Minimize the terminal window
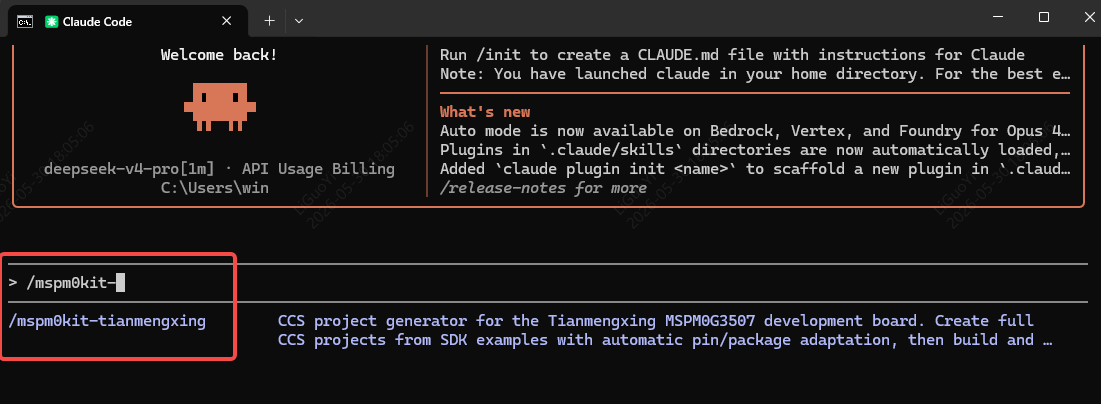Viewport: 1101px width, 404px height. point(996,18)
